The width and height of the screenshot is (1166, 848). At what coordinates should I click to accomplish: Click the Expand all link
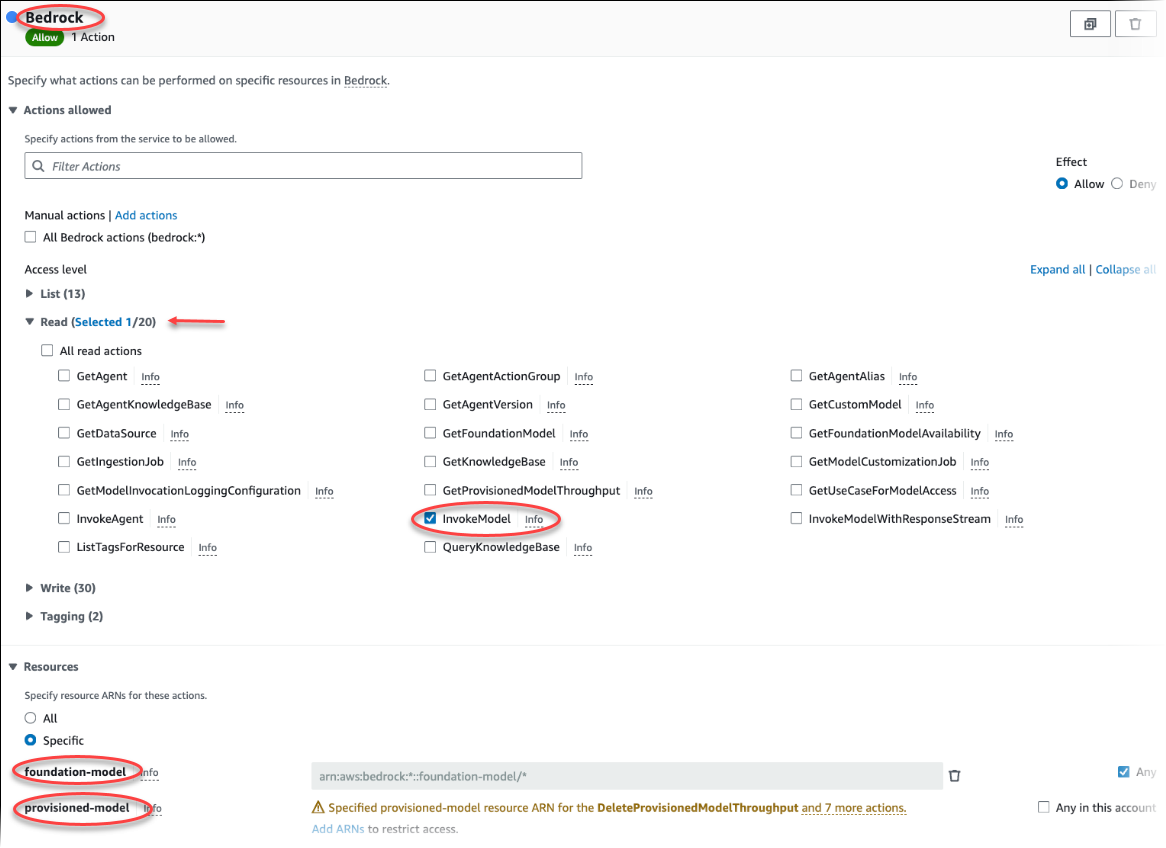coord(1057,269)
